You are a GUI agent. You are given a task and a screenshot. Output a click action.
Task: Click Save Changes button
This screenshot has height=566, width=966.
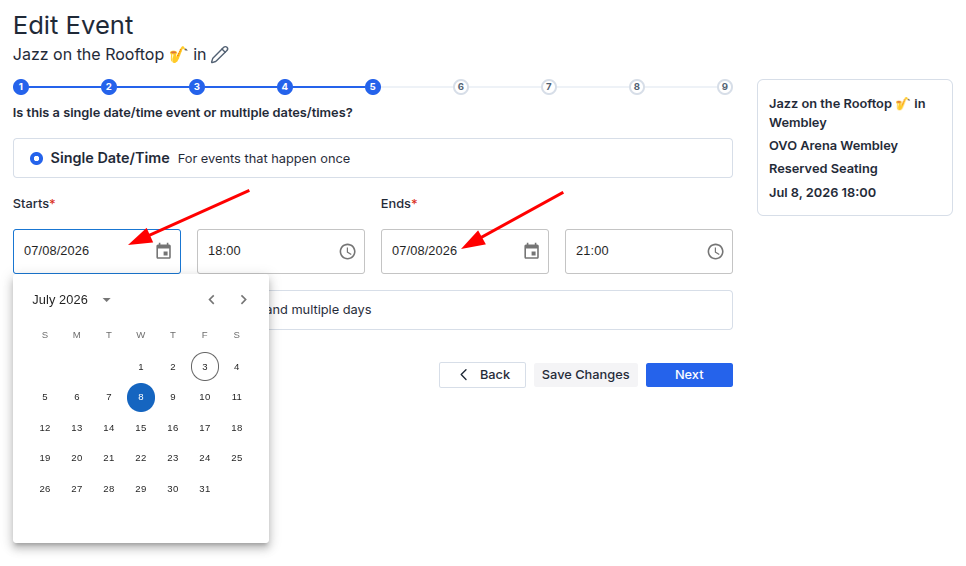pyautogui.click(x=585, y=375)
